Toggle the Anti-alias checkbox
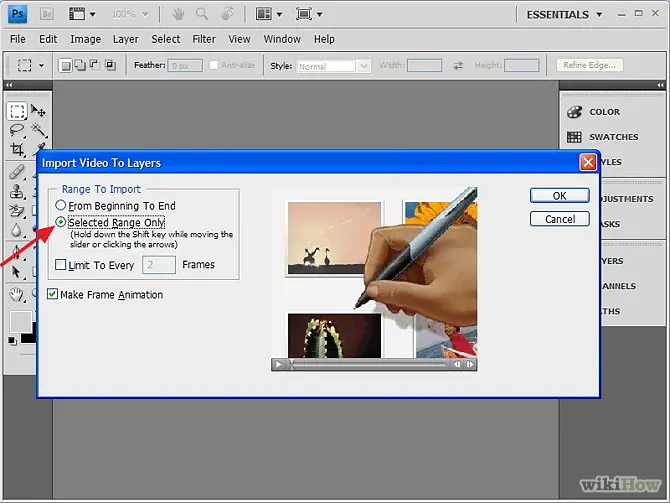This screenshot has height=503, width=670. click(x=214, y=65)
